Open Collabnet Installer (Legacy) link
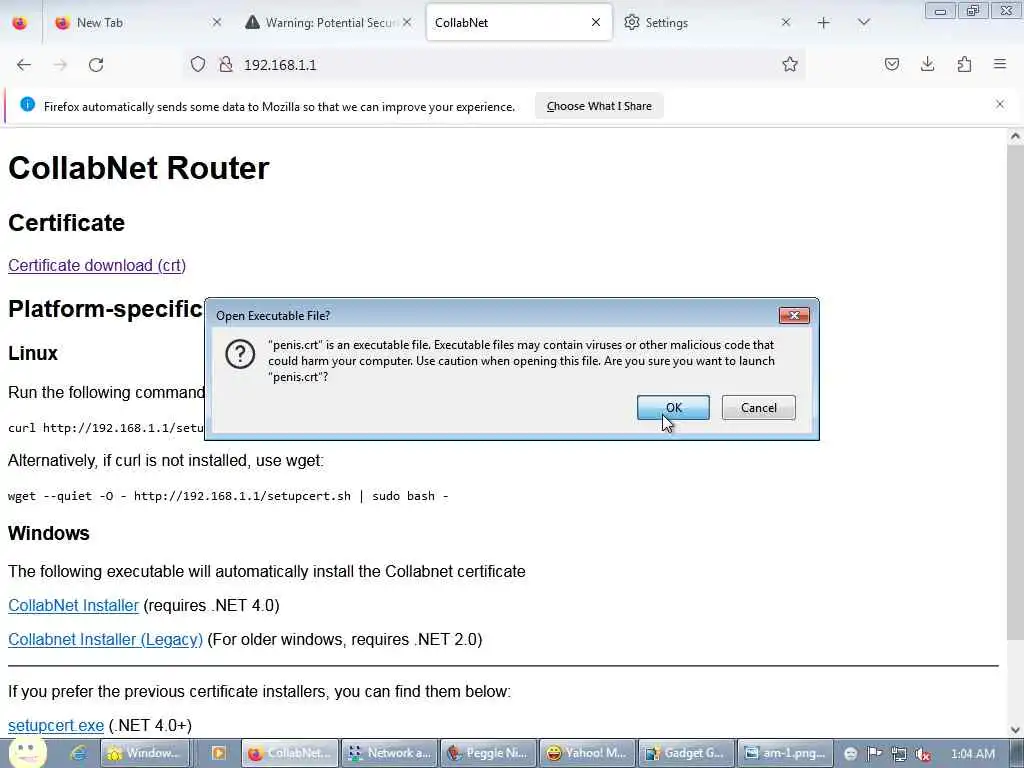This screenshot has width=1024, height=768. pyautogui.click(x=105, y=639)
